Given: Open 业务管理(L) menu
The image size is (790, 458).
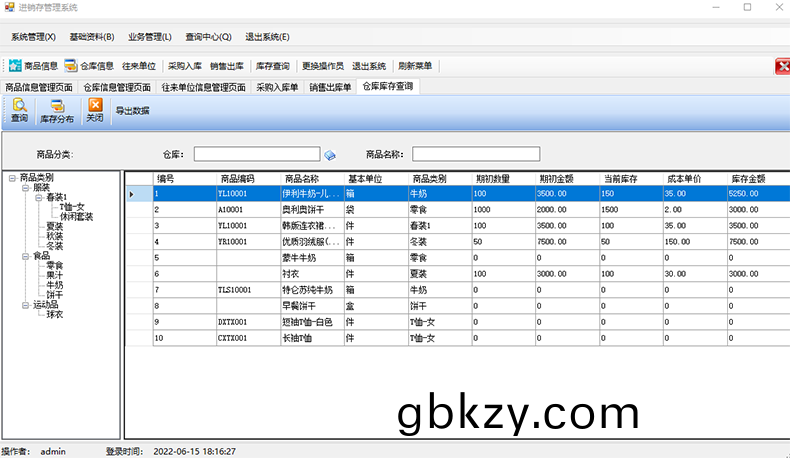Looking at the screenshot, I should click(150, 37).
